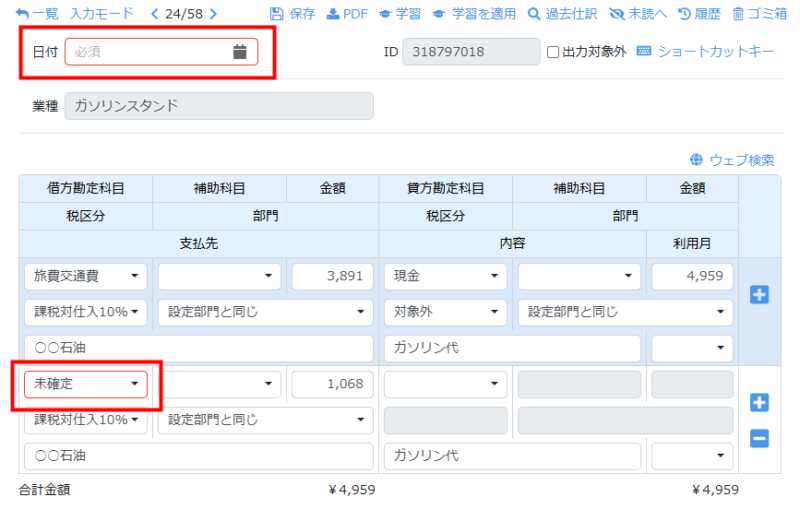Click the save (保存) floppy icon
Image resolution: width=800 pixels, height=509 pixels.
pos(277,14)
